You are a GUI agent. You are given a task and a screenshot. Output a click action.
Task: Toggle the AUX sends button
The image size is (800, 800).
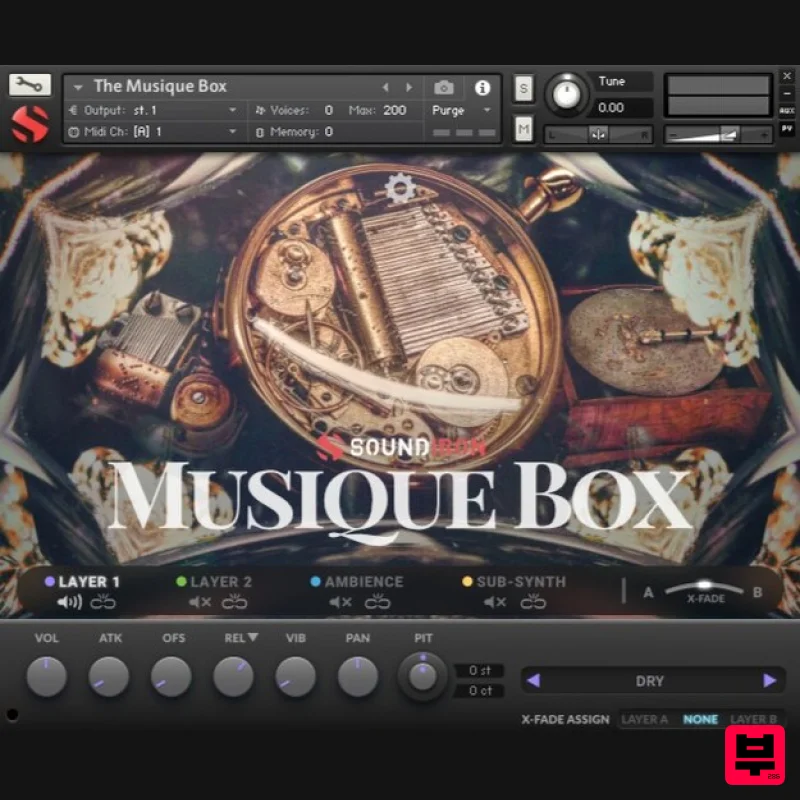click(x=787, y=110)
